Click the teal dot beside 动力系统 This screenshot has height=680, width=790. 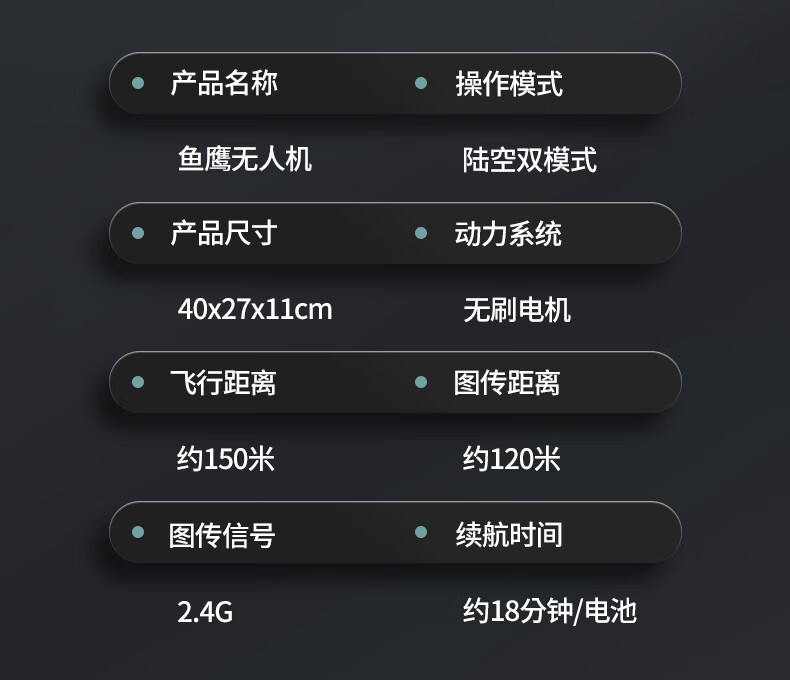[421, 233]
